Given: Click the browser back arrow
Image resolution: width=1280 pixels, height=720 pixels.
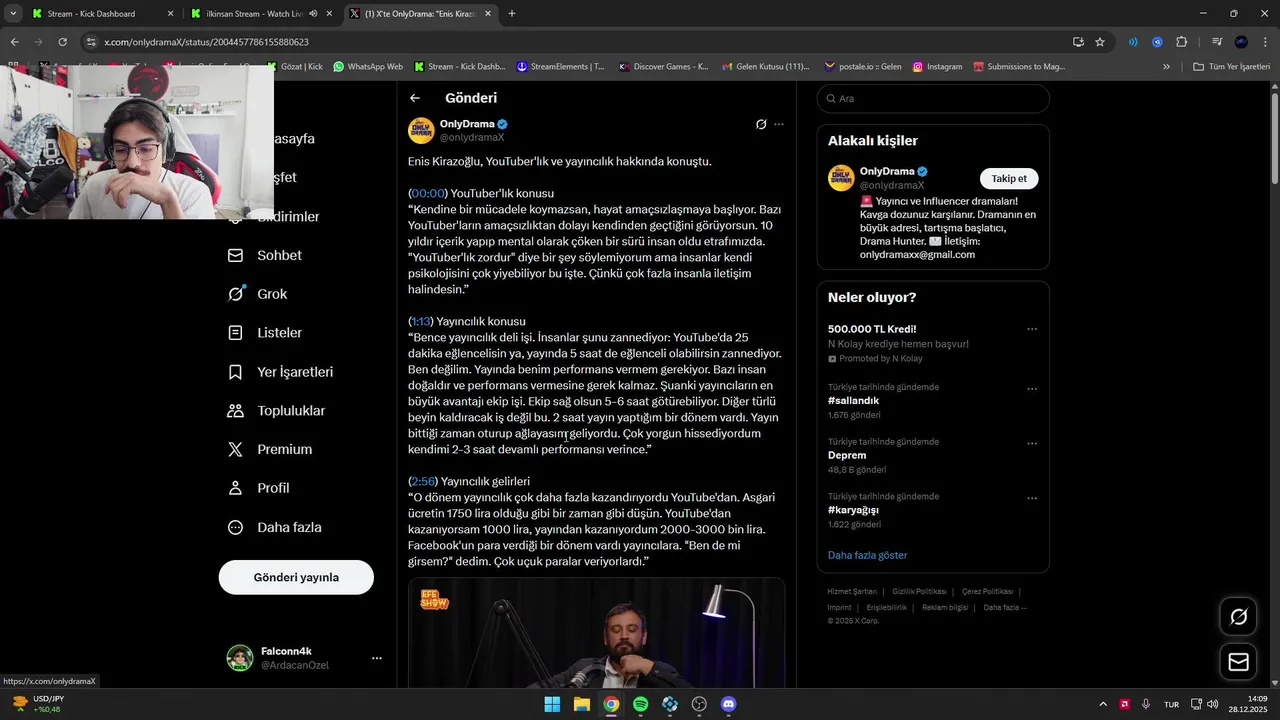Looking at the screenshot, I should click(x=14, y=42).
